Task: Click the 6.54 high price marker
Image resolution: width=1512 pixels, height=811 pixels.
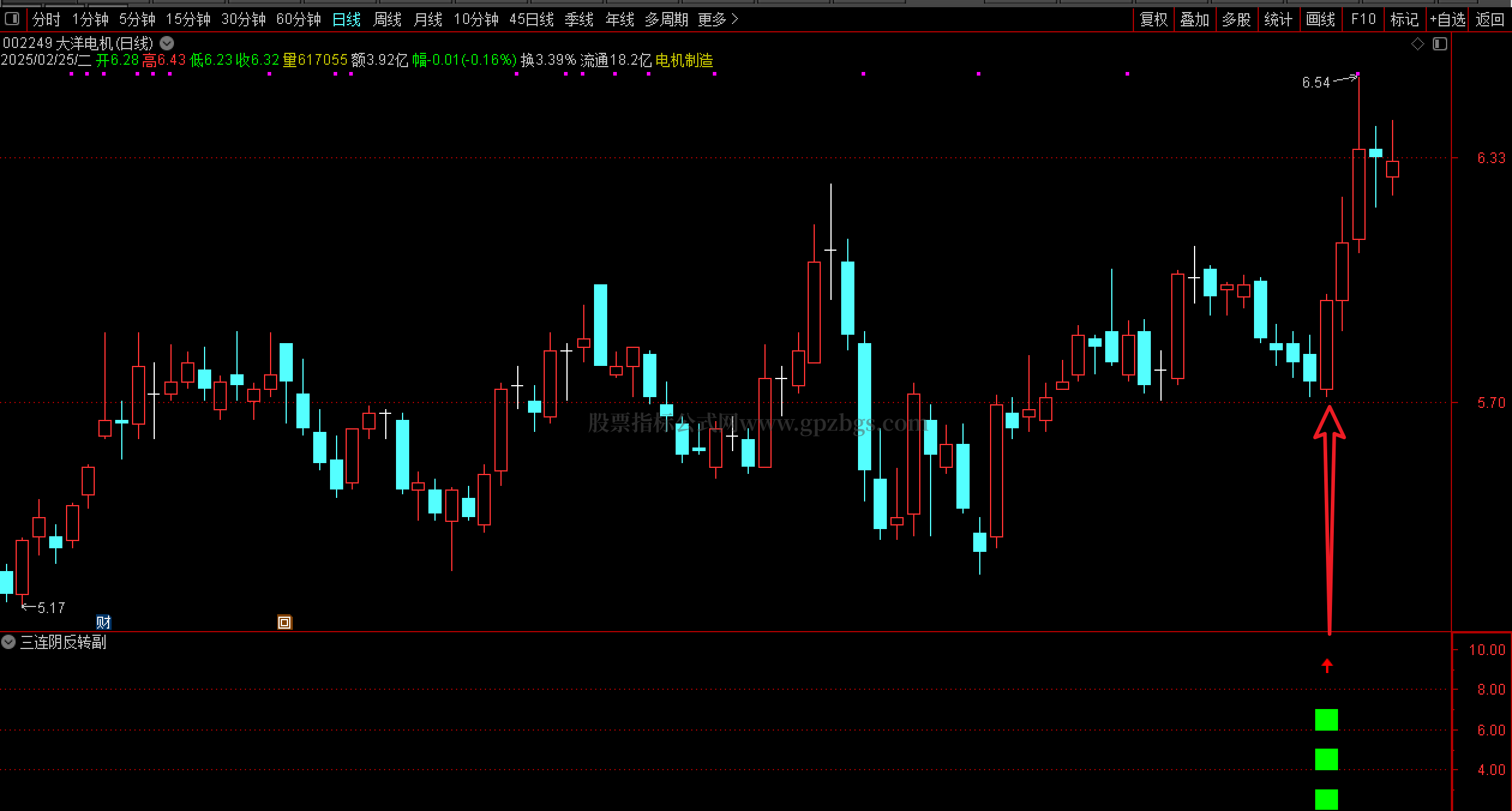Action: click(x=1316, y=82)
